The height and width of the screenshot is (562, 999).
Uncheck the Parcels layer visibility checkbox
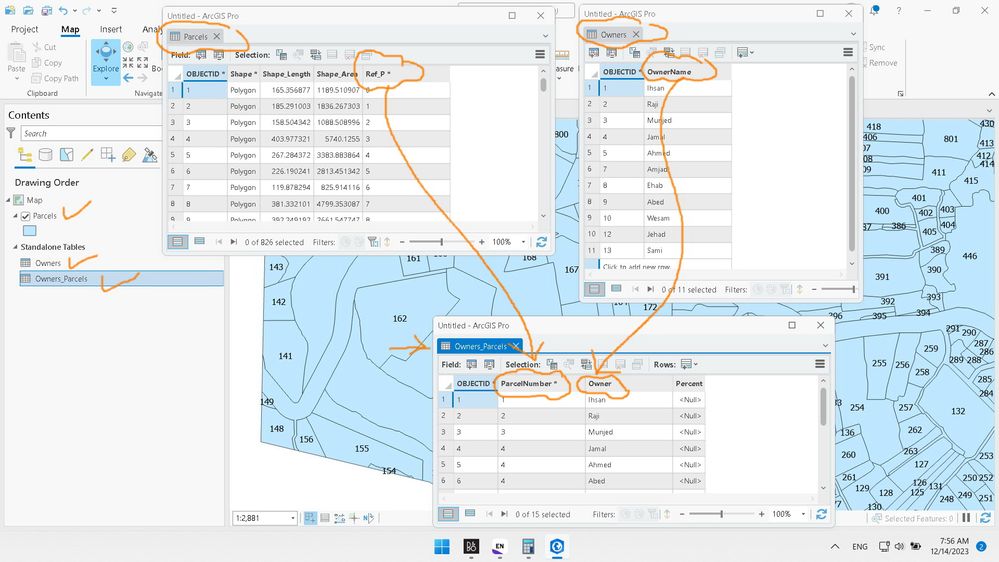coord(26,216)
